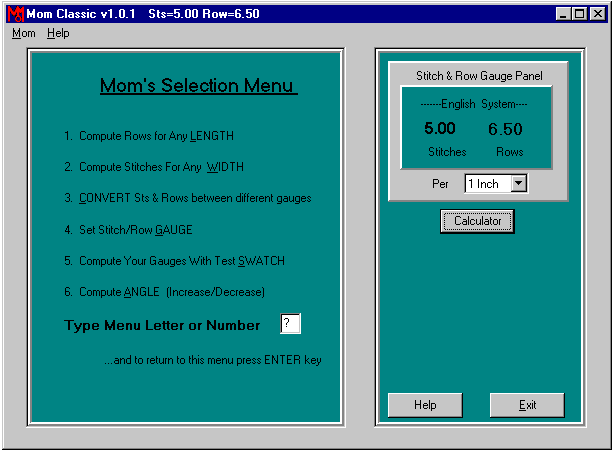614x452 pixels.
Task: Focus the menu letter or number input box
Action: click(290, 324)
